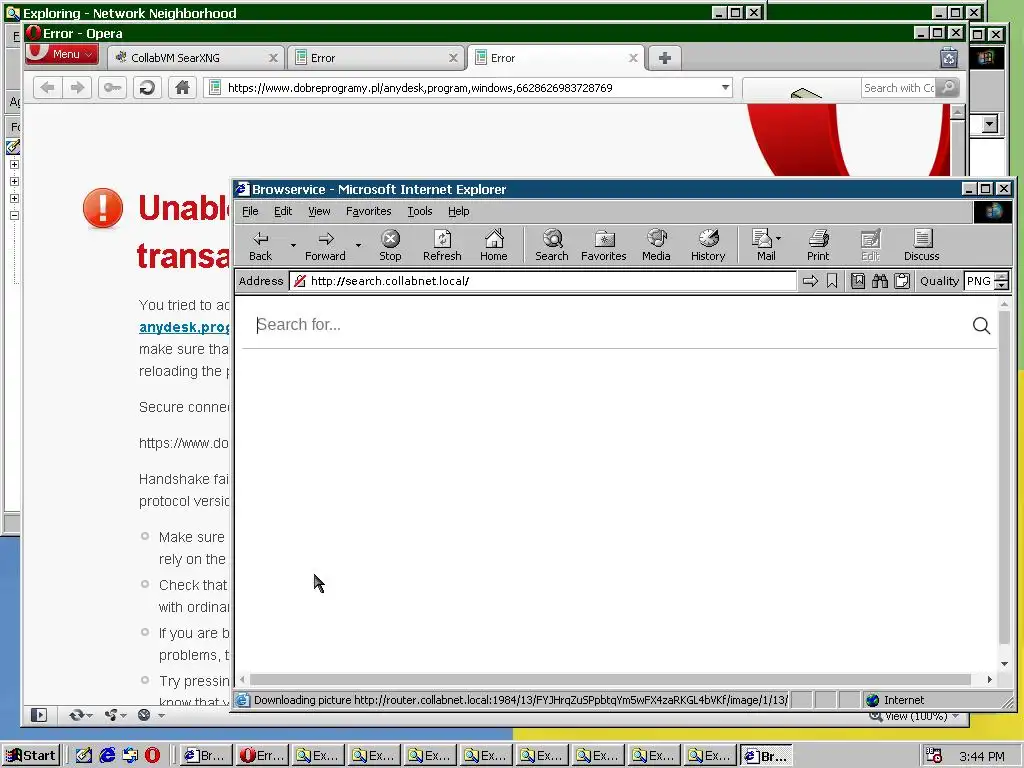Open the Forward history dropdown arrow in IE
Viewport: 1024px width, 768px height.
pos(359,246)
